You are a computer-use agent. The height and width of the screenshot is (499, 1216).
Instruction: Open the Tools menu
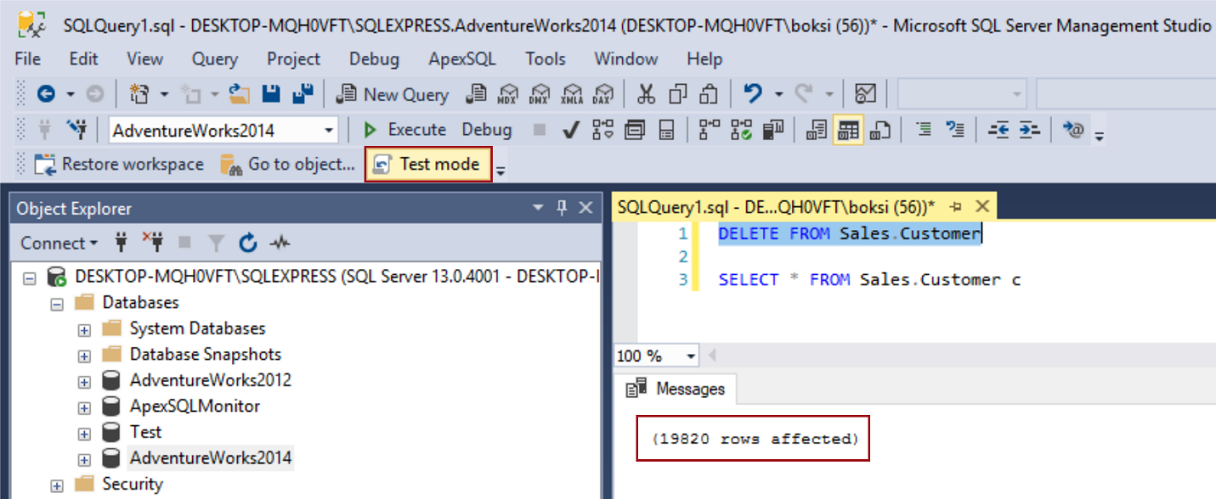click(545, 59)
